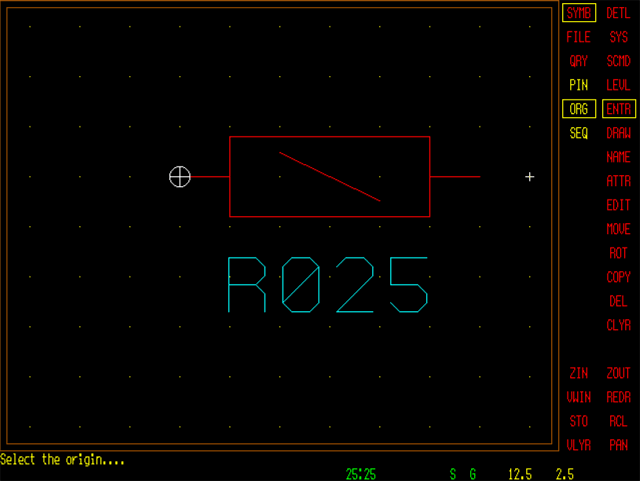640x481 pixels.
Task: Open the EDIT menu
Action: tap(618, 205)
